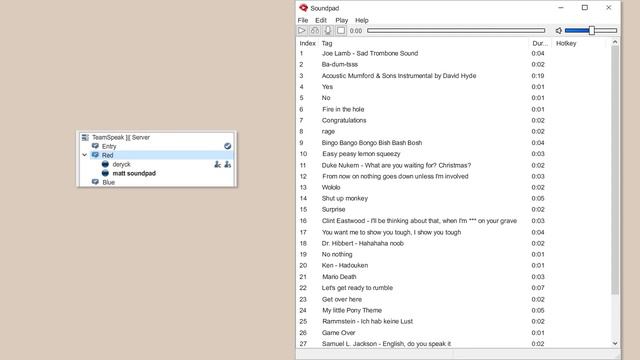Select the 'Congratulations' sound

344,120
